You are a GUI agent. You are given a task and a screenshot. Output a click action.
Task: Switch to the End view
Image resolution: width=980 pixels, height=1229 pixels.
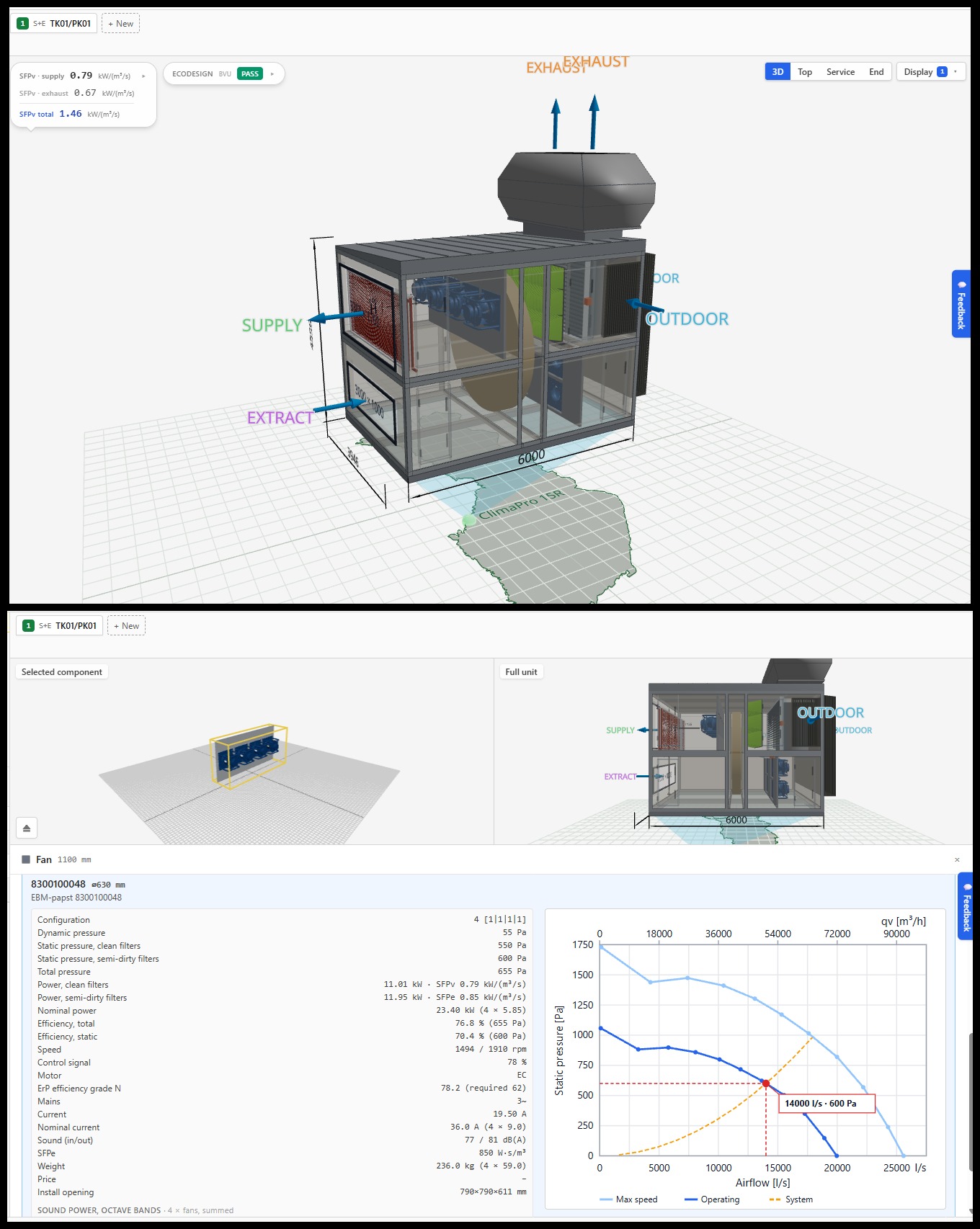(x=876, y=72)
